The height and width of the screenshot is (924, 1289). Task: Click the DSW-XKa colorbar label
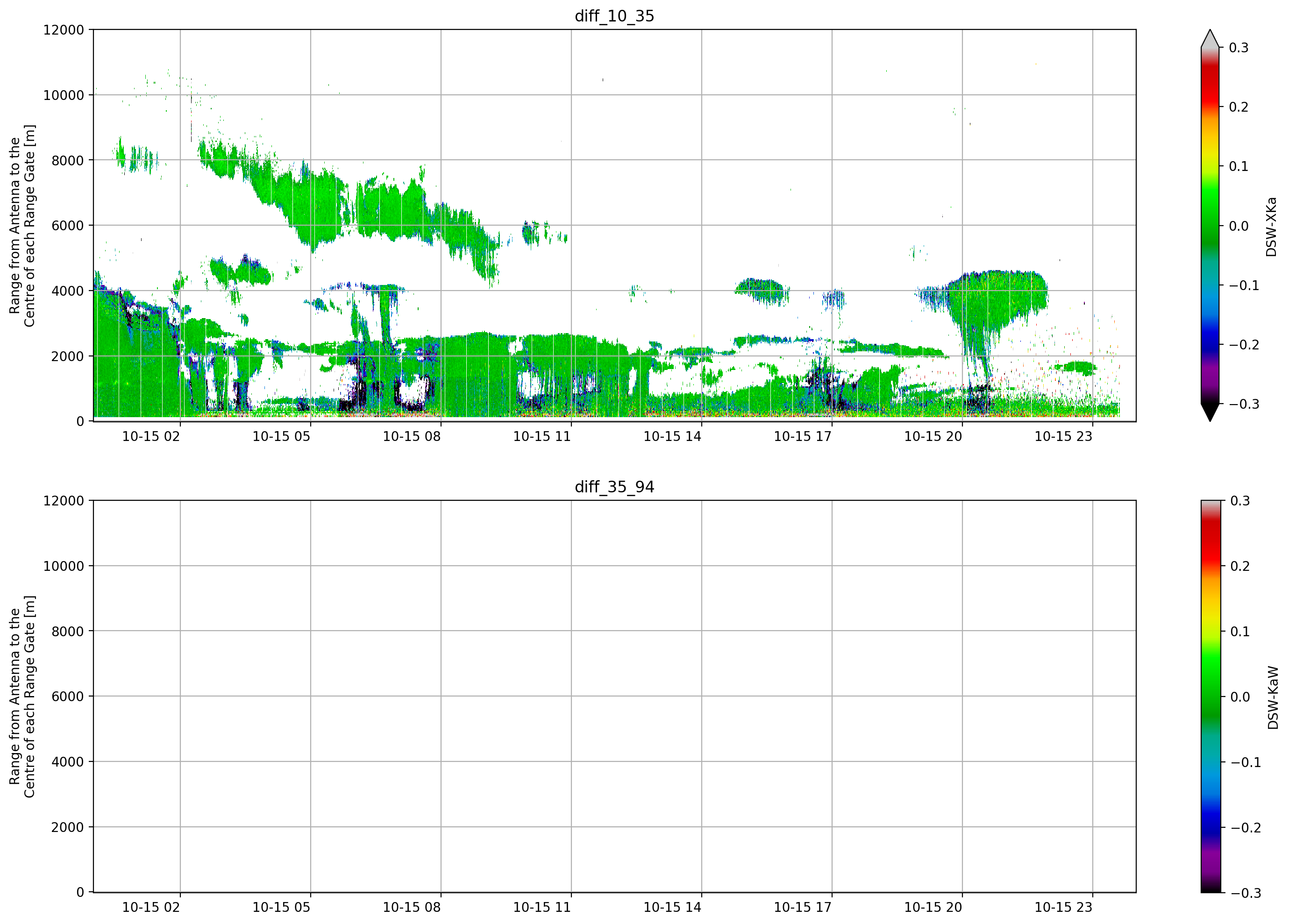[x=1271, y=227]
